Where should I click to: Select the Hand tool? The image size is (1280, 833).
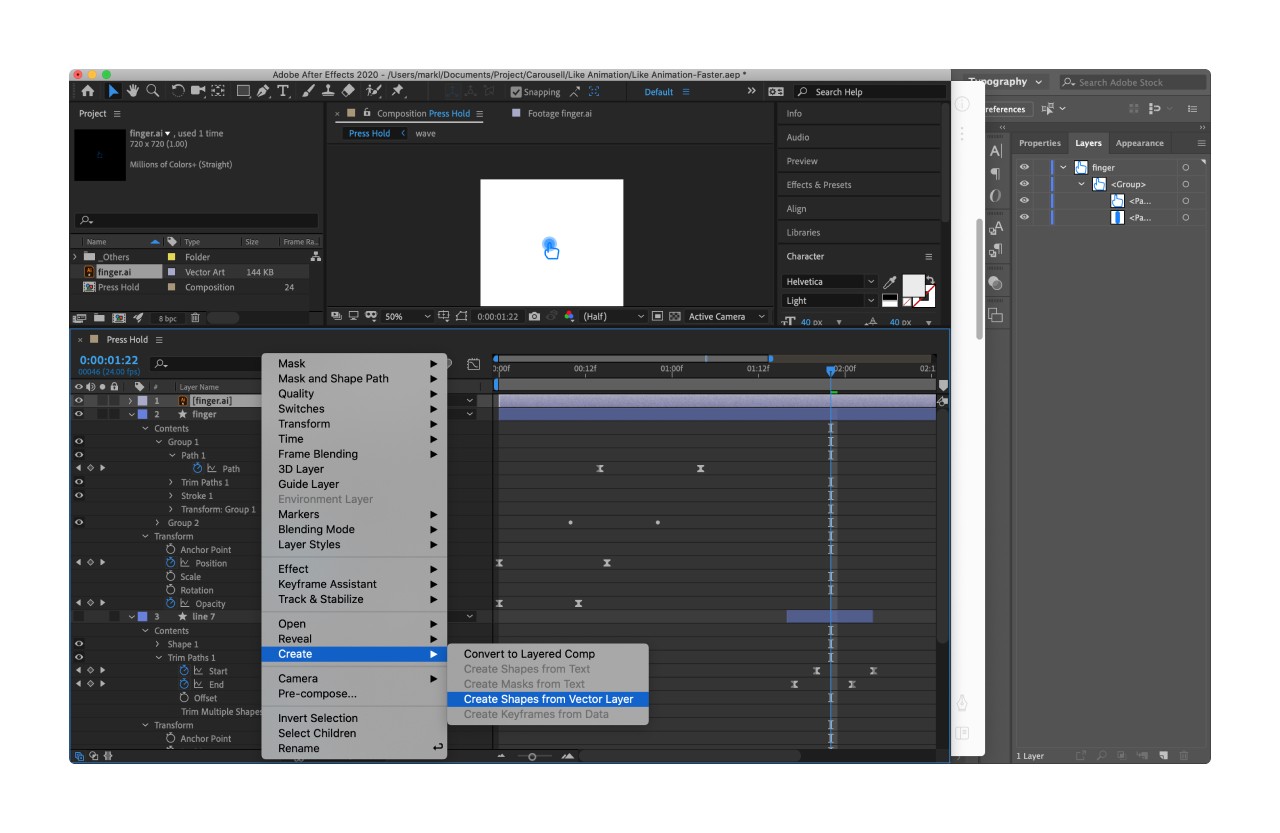[132, 91]
